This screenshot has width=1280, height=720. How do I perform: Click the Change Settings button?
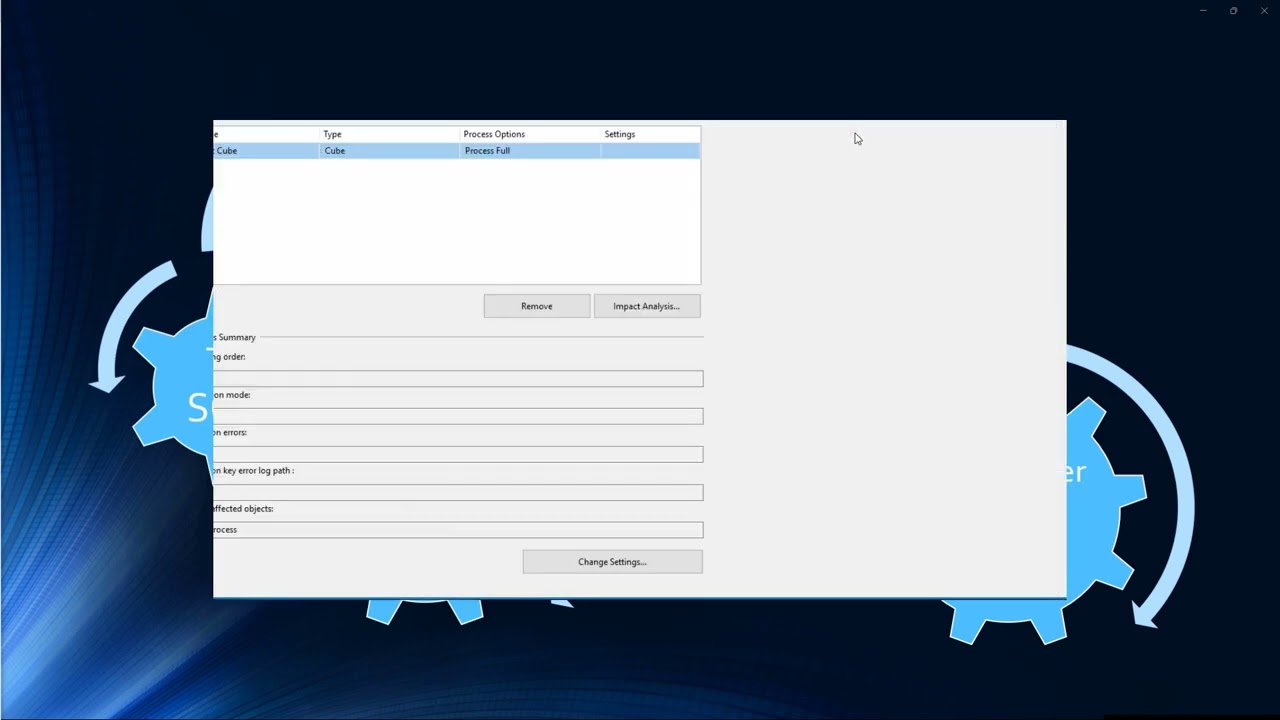point(612,562)
